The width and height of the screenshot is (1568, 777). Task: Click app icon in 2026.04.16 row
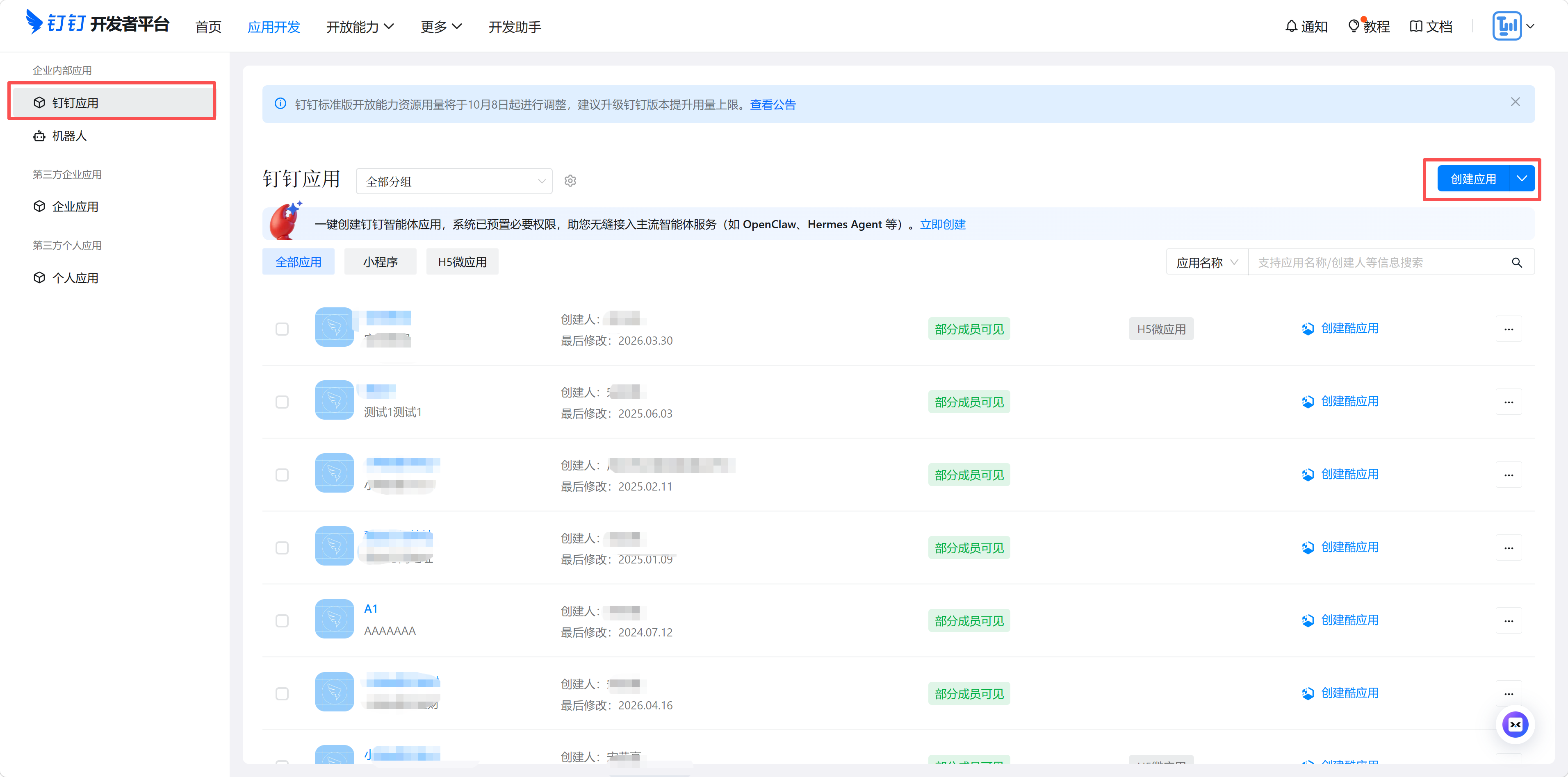point(334,692)
